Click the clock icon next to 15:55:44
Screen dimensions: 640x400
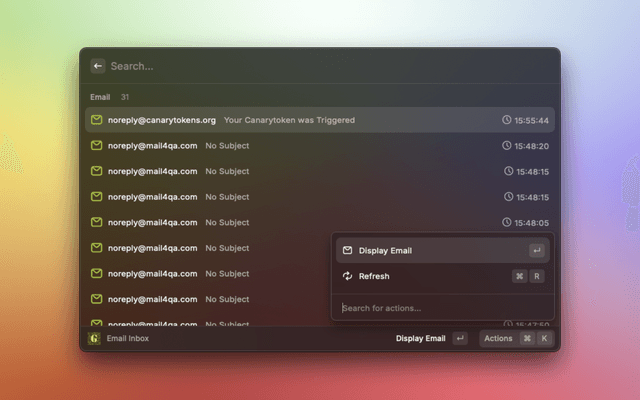pos(507,120)
